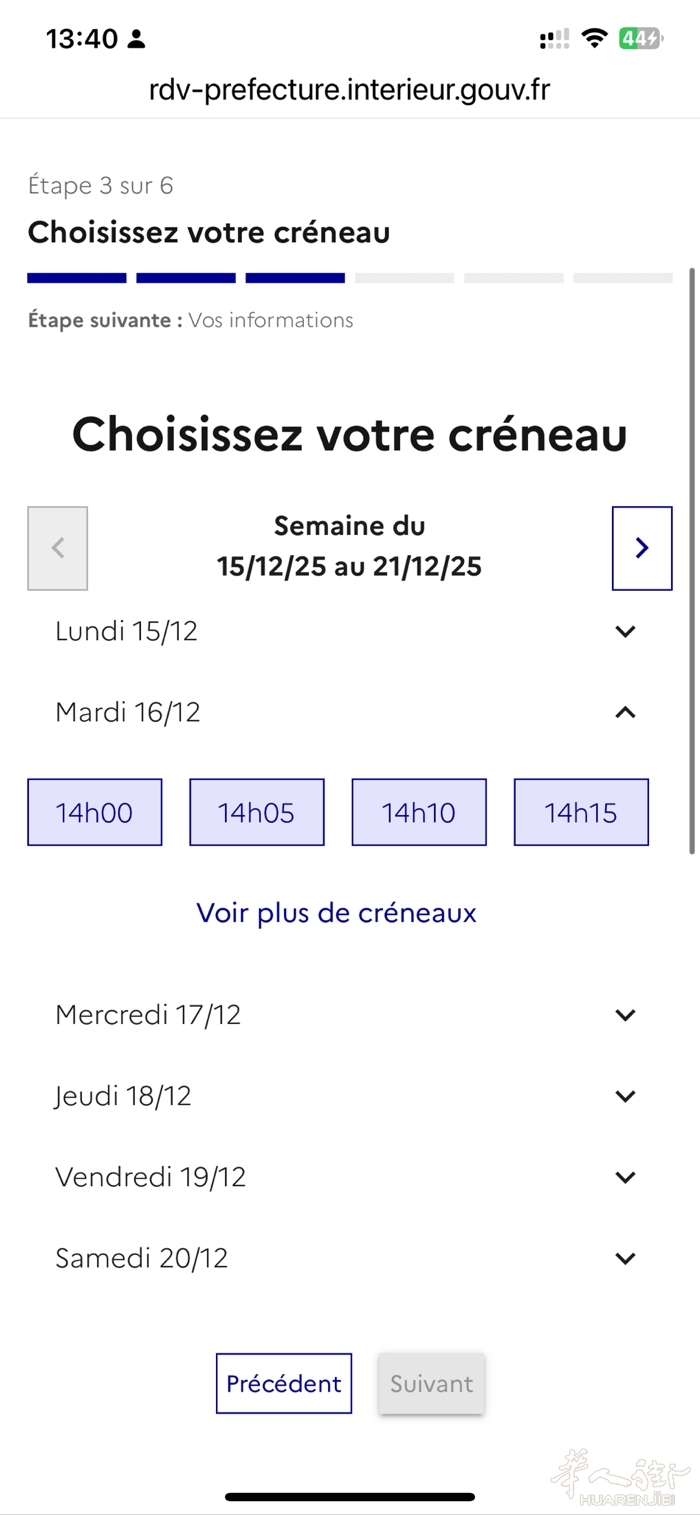
Task: Tap the battery indicator in status bar
Action: [x=639, y=39]
